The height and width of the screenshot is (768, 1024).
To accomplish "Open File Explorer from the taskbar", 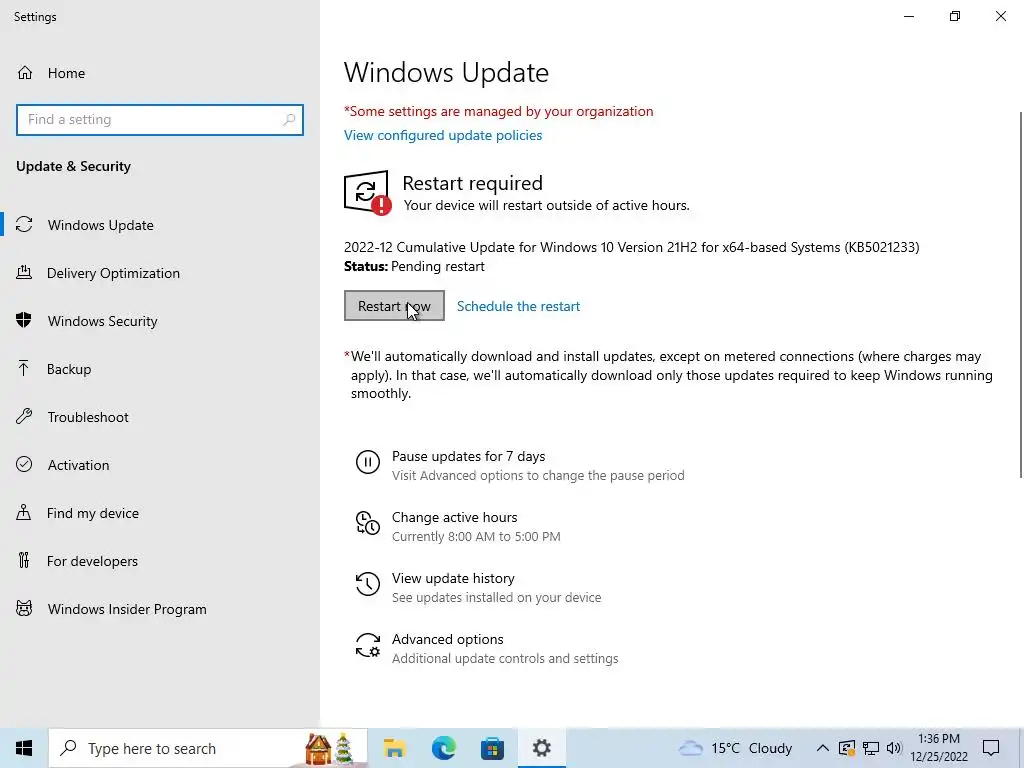I will (x=394, y=748).
